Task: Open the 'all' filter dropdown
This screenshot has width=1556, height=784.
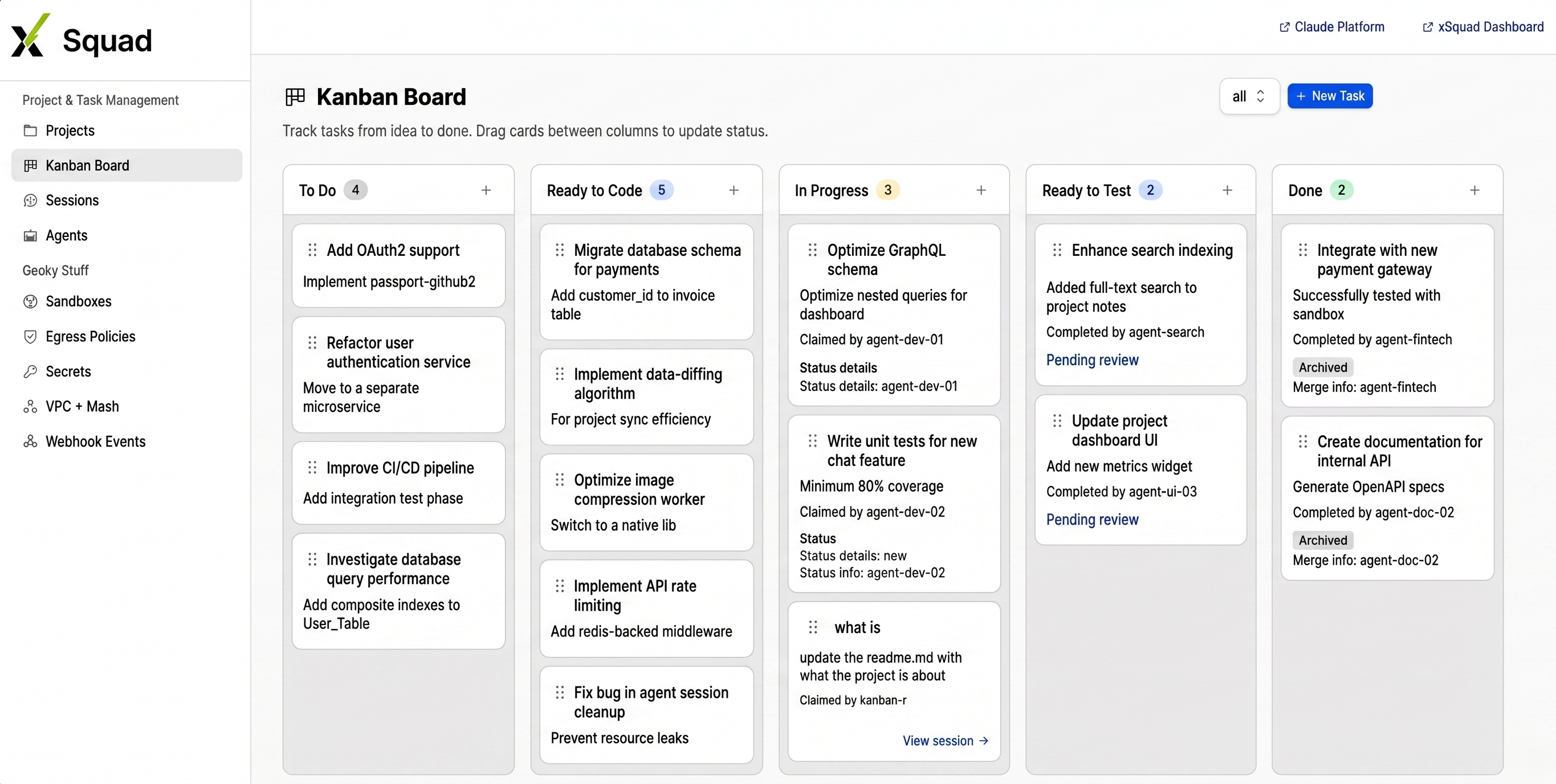Action: [1249, 96]
